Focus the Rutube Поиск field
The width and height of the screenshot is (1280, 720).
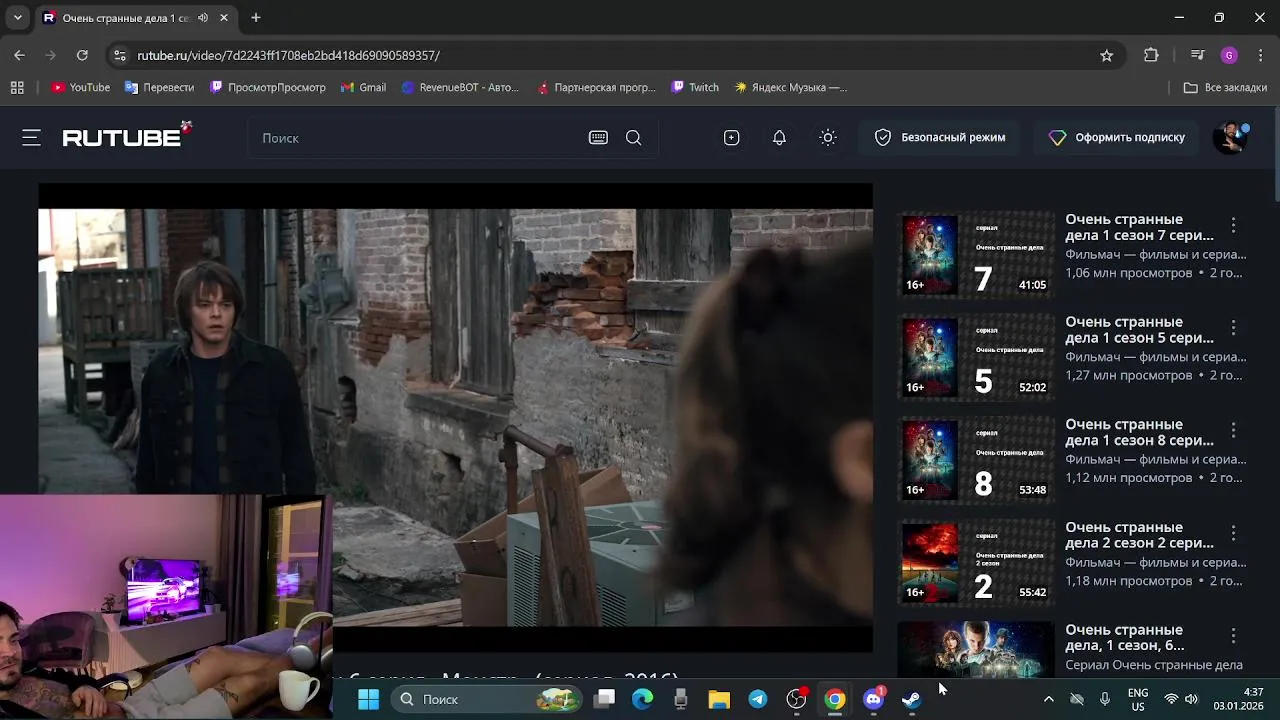tap(420, 138)
